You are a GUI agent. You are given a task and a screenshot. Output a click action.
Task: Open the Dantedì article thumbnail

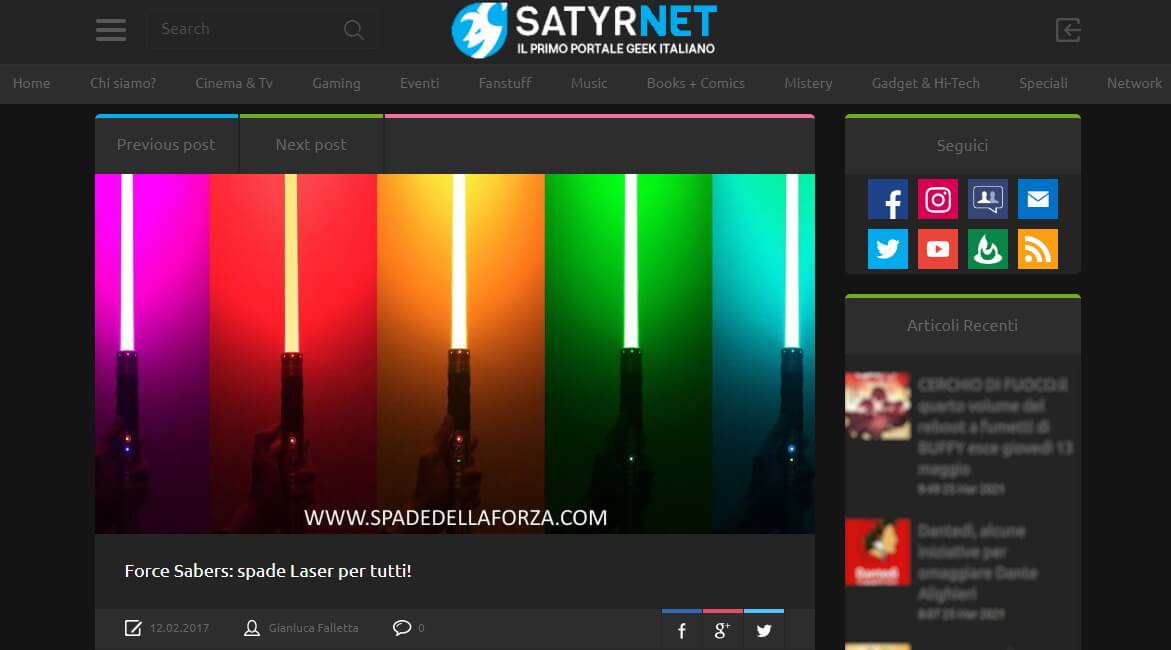(877, 551)
